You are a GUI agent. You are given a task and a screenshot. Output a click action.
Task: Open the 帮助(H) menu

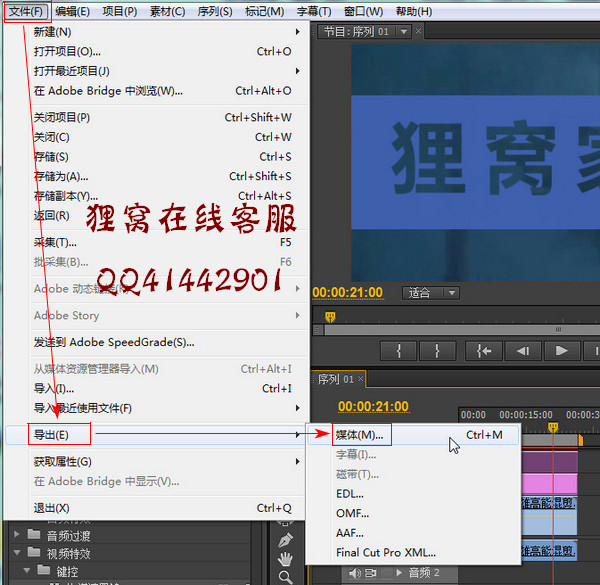pyautogui.click(x=414, y=11)
